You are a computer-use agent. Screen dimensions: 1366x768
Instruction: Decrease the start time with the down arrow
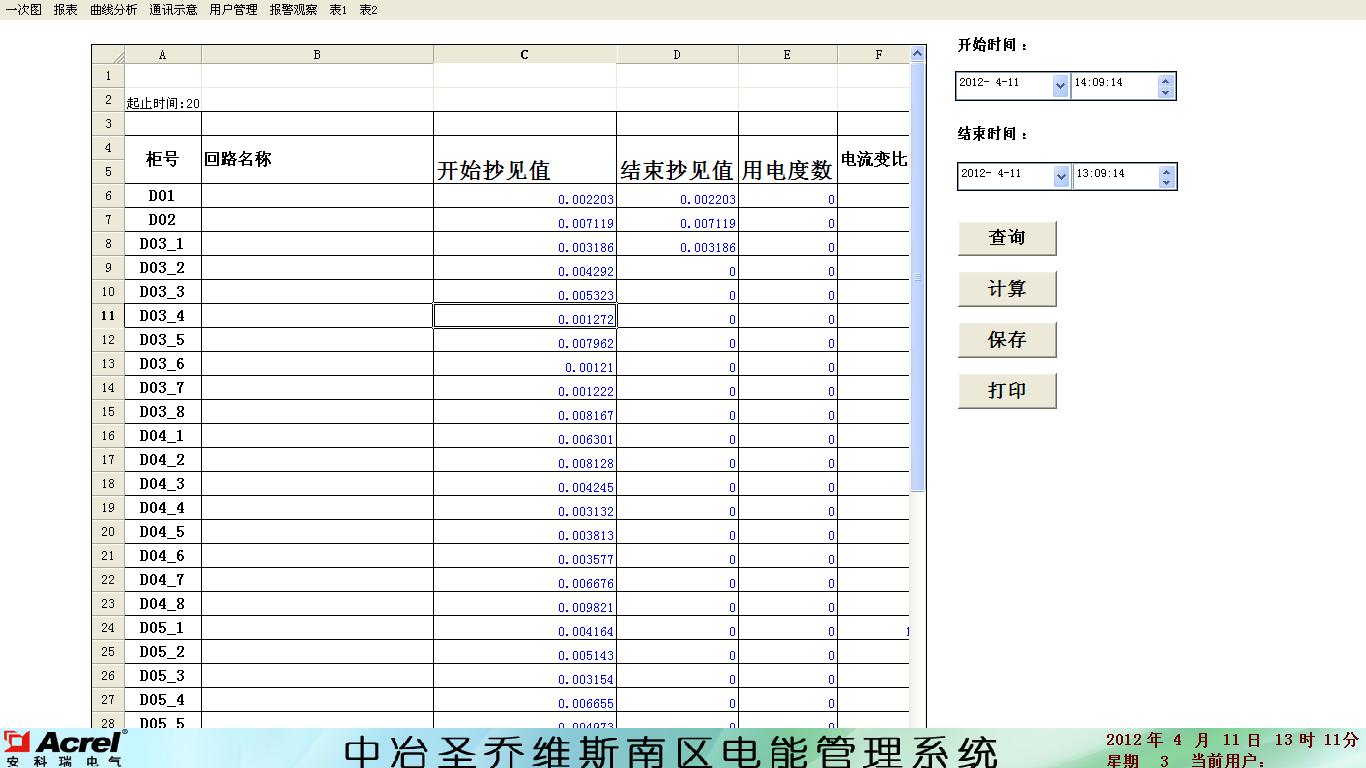tap(1165, 92)
